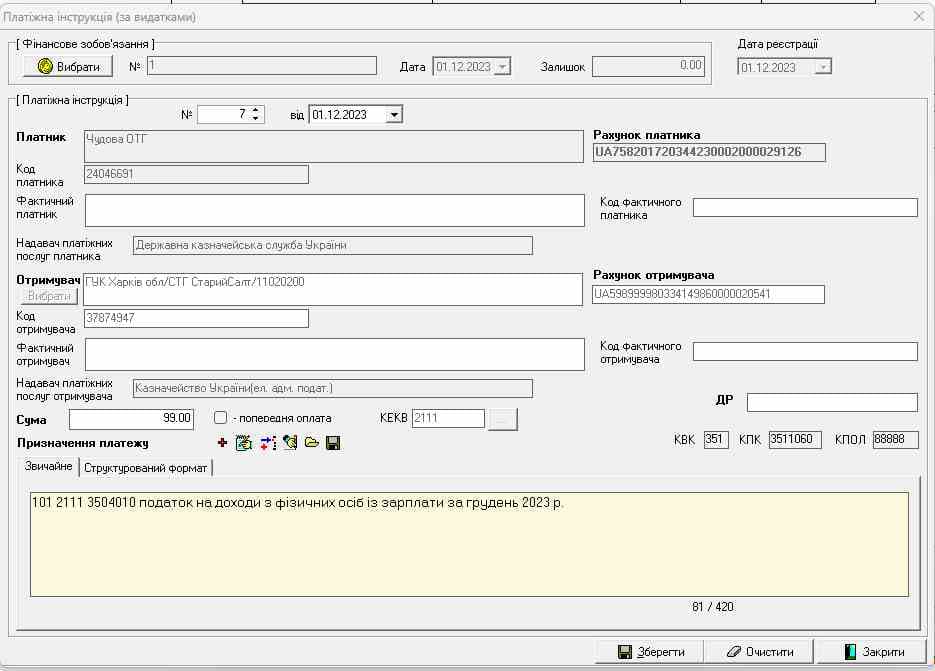The height and width of the screenshot is (671, 935).
Task: Click the Надавач платіжних послуг платника field
Action: coord(332,245)
